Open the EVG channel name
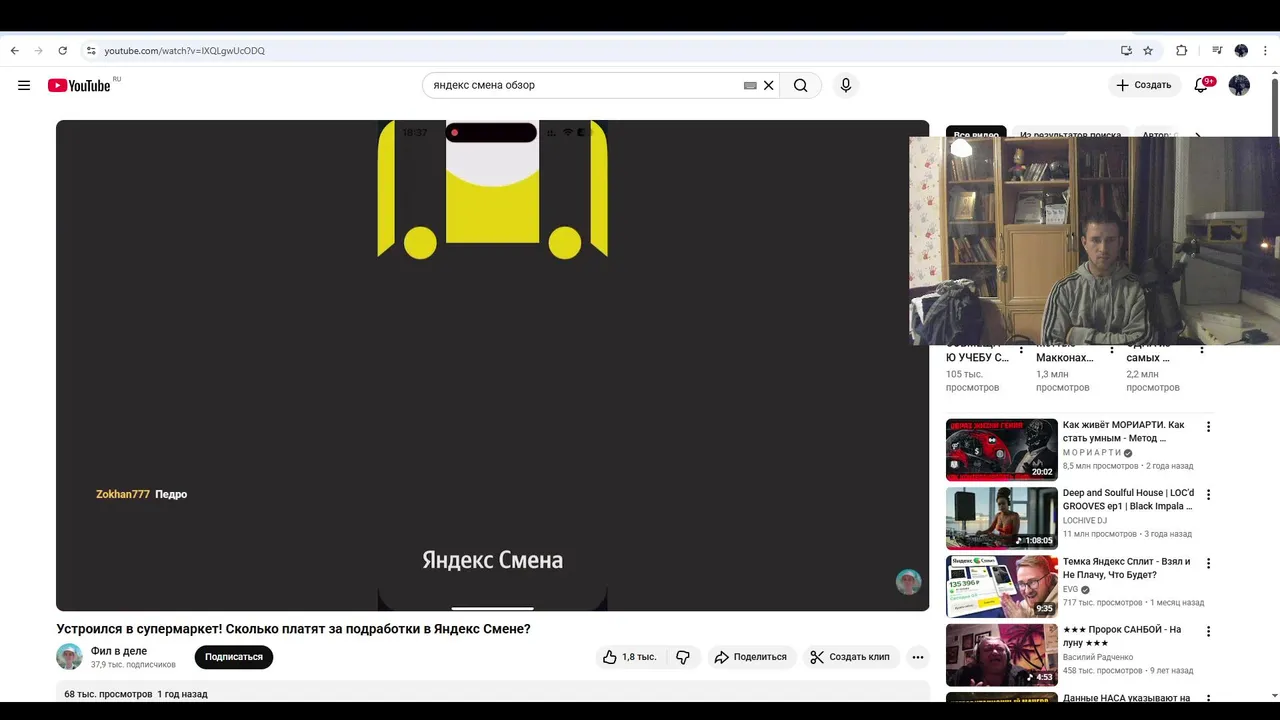The height and width of the screenshot is (720, 1280). pyautogui.click(x=1071, y=590)
